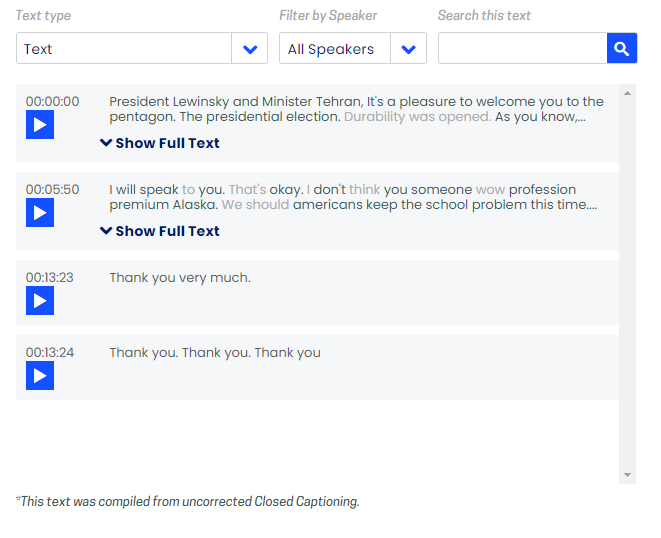Open the Text type dropdown arrow
The image size is (661, 538).
(250, 49)
